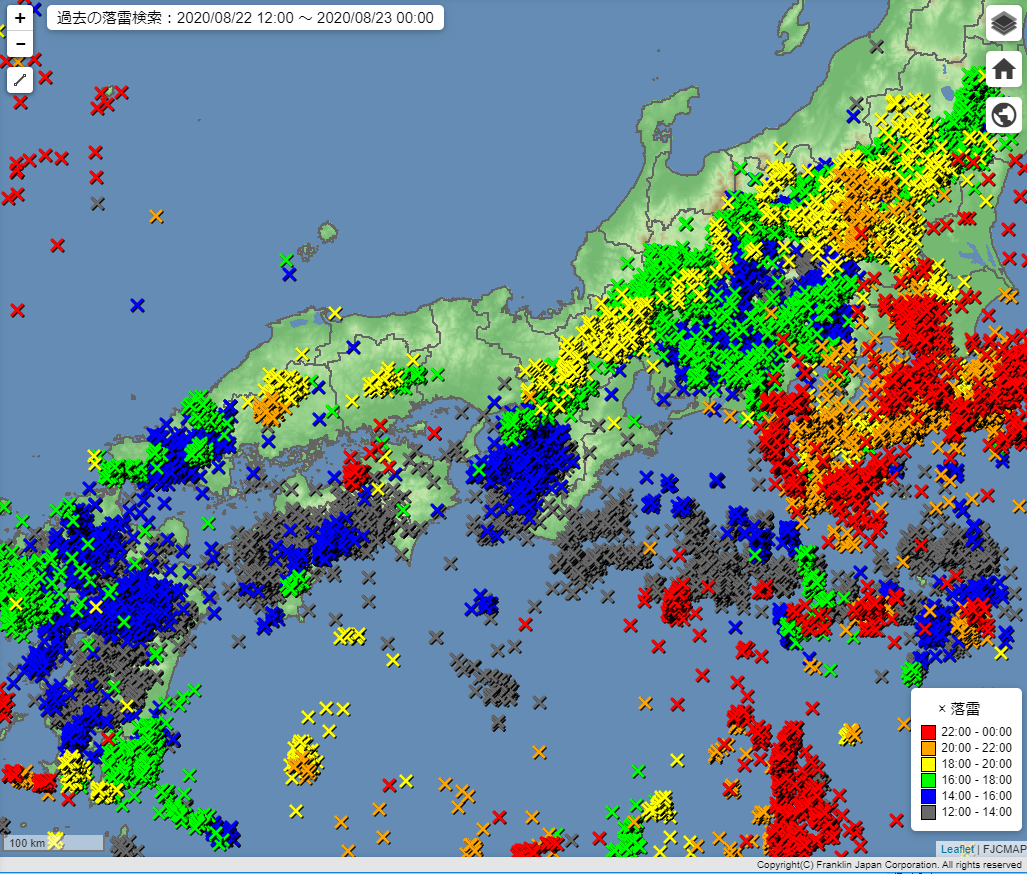Click the blue 14:00 - 16:00 legend swatch
The width and height of the screenshot is (1027, 874).
pyautogui.click(x=928, y=798)
